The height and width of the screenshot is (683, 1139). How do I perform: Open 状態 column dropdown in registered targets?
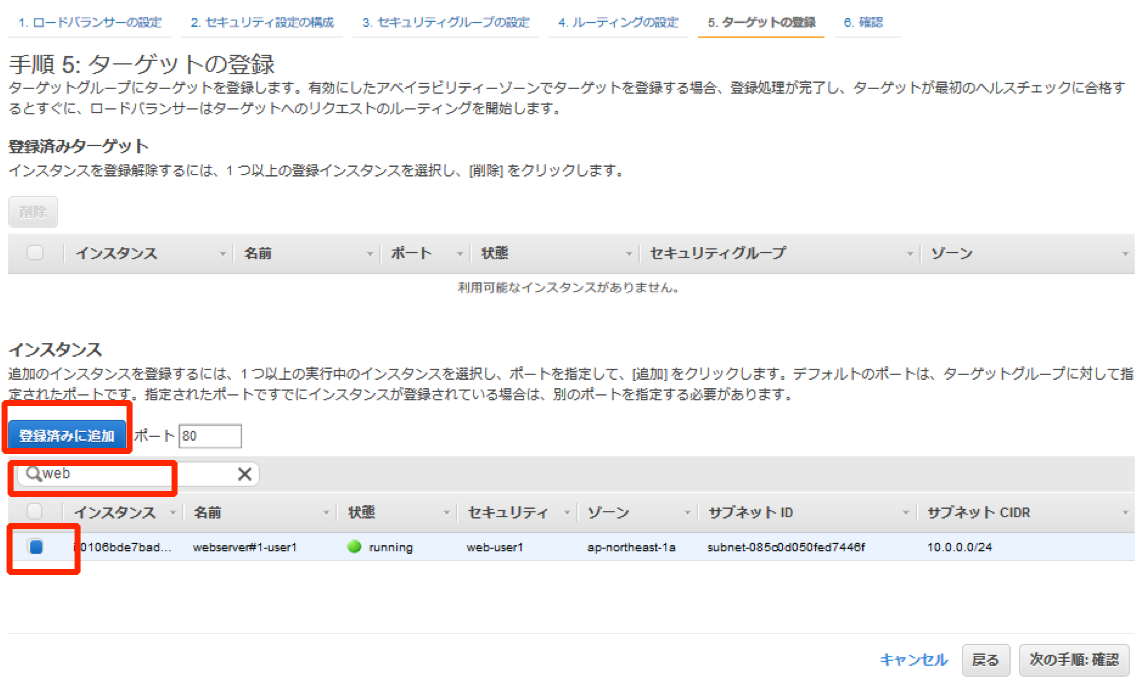(628, 254)
